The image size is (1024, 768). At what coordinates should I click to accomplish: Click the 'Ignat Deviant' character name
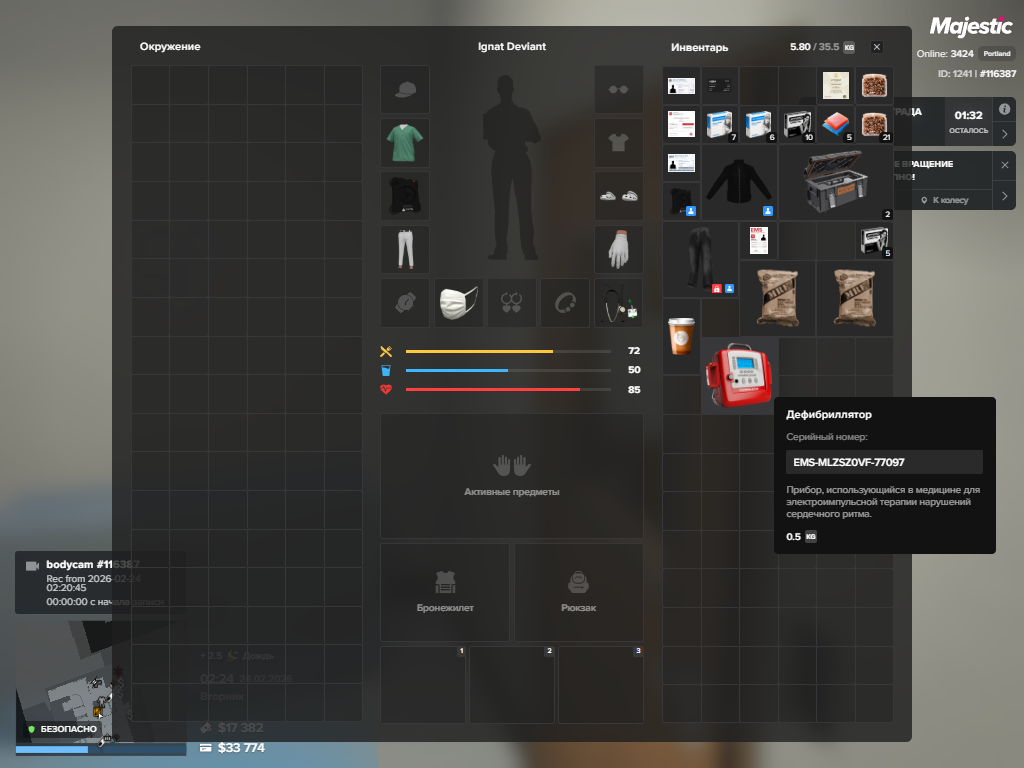click(511, 46)
